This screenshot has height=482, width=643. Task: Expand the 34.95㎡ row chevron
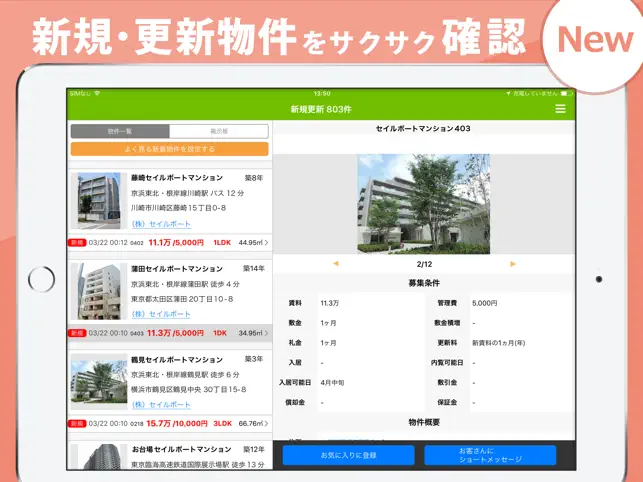(267, 333)
